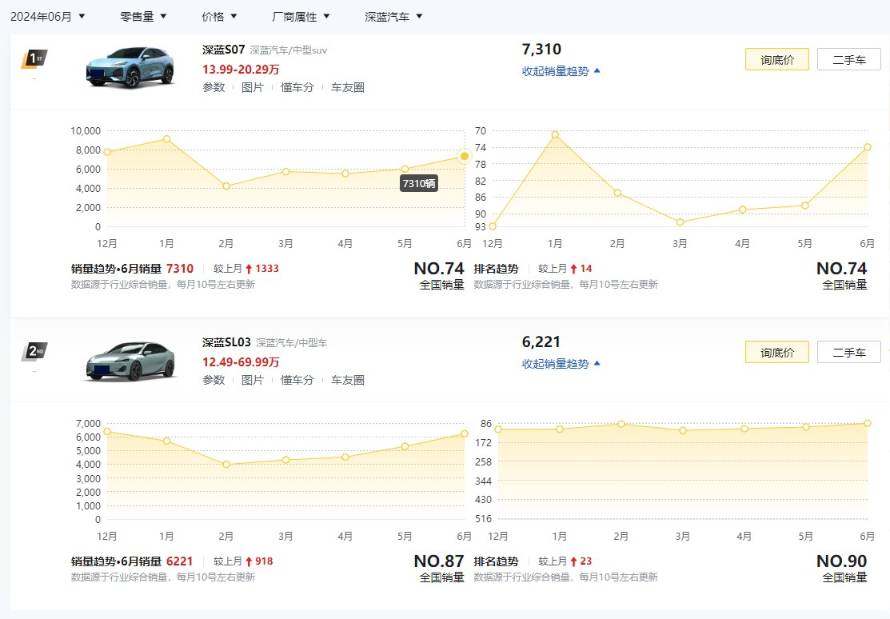Image resolution: width=890 pixels, height=619 pixels.
Task: Open 参数 link under 深蓝S07
Action: tap(214, 87)
